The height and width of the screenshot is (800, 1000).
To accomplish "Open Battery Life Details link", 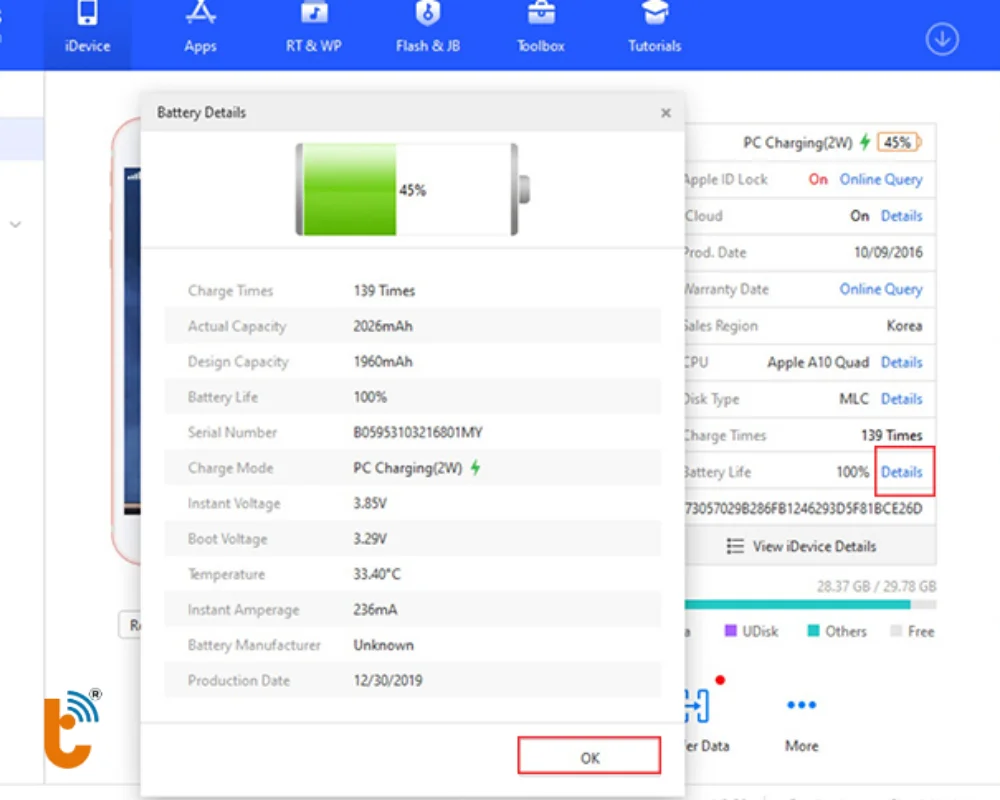I will pos(902,471).
